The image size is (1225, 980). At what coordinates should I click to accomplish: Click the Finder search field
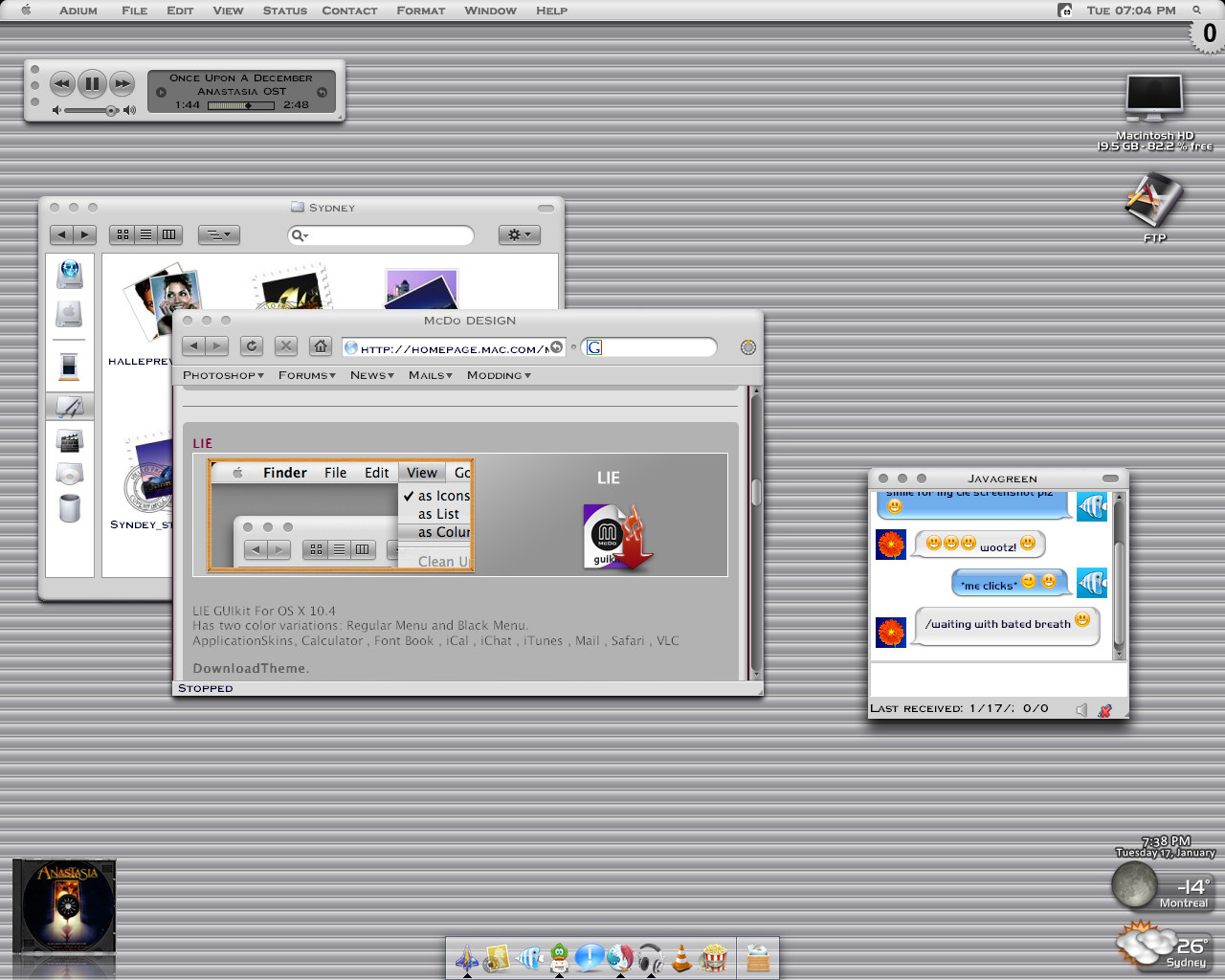pos(381,235)
